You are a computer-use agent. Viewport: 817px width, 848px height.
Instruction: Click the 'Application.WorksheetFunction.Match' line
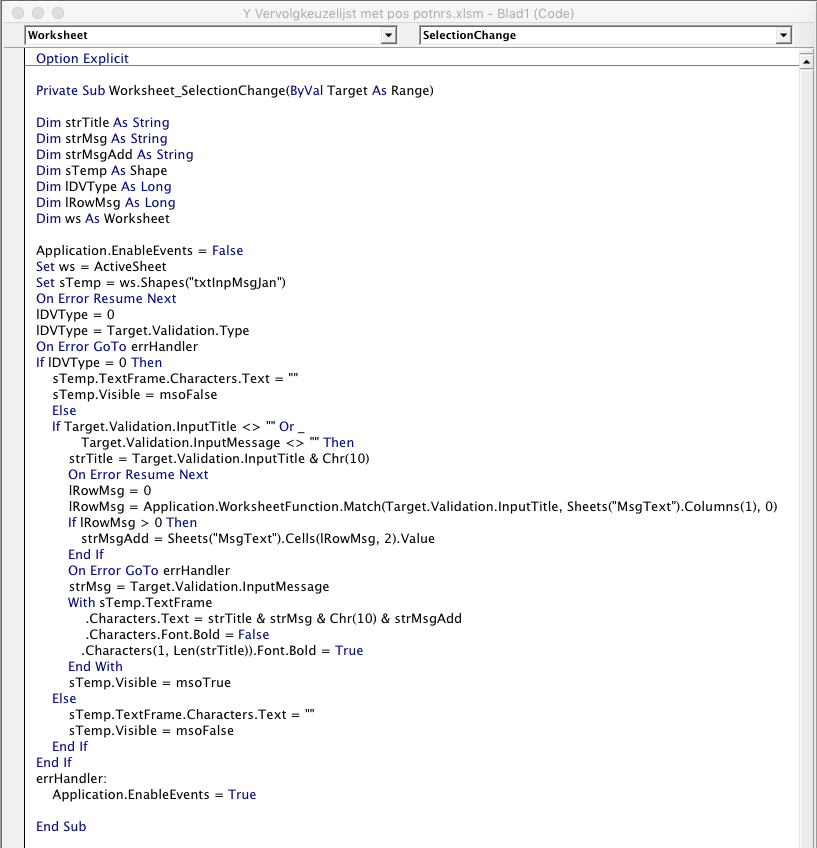423,507
